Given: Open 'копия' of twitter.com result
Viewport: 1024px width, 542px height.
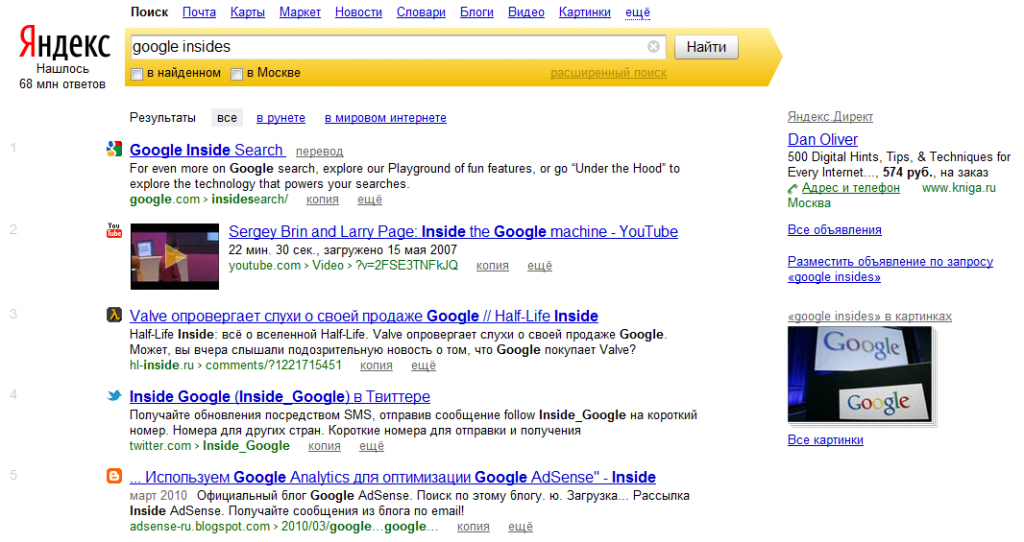Looking at the screenshot, I should [x=325, y=446].
